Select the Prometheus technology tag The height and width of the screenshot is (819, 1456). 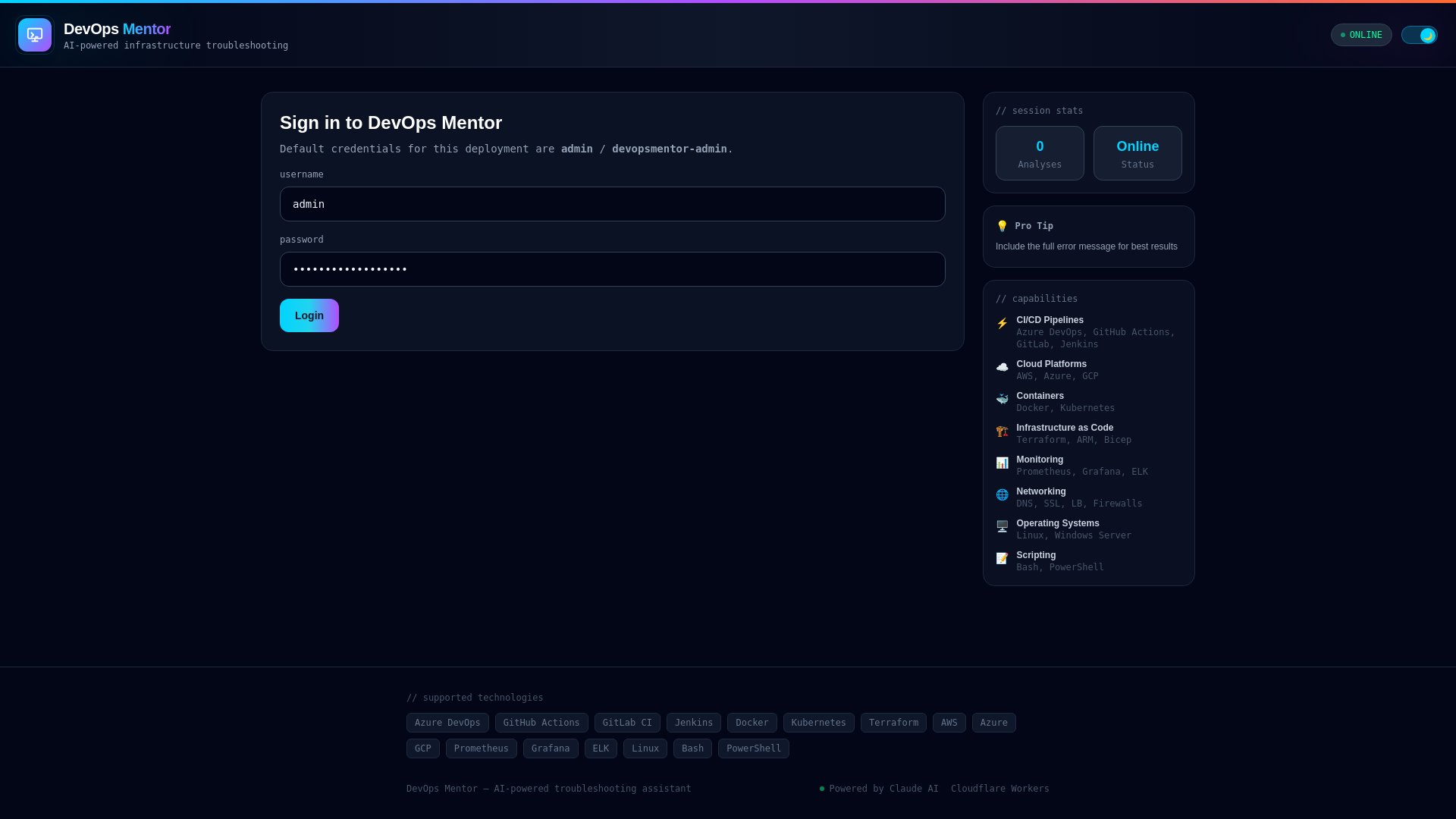(482, 748)
